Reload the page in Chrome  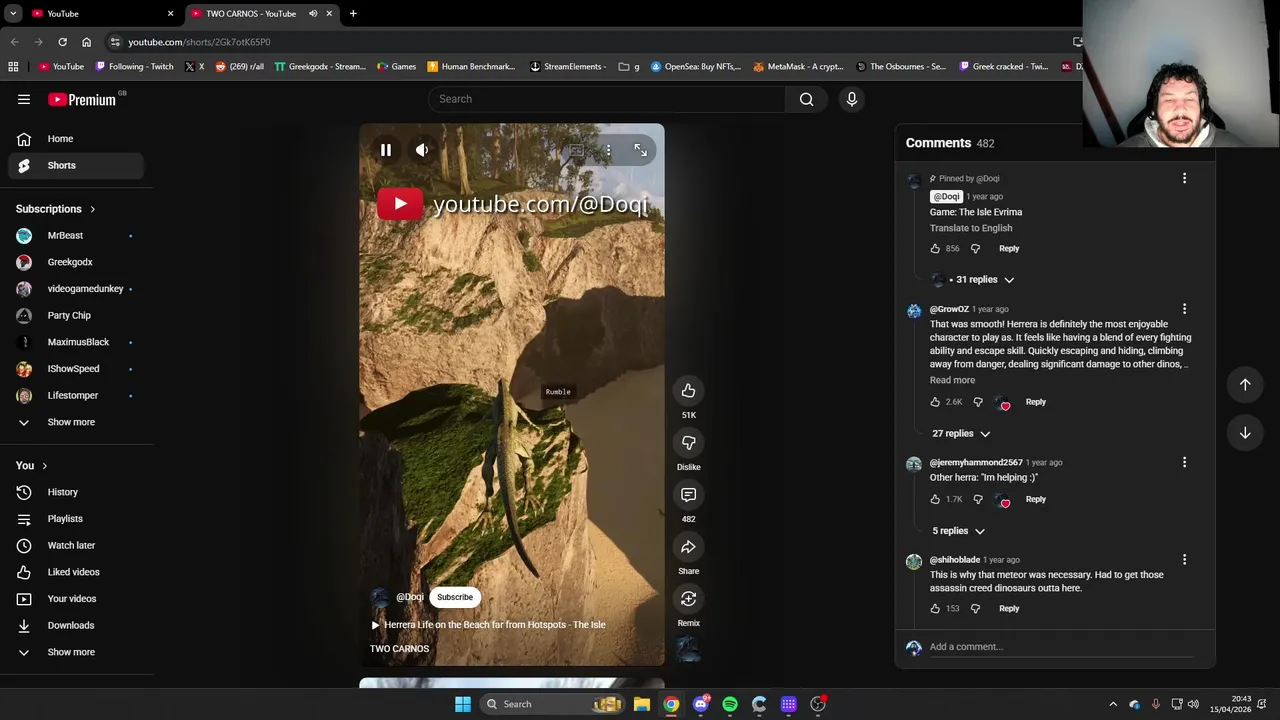pos(62,42)
